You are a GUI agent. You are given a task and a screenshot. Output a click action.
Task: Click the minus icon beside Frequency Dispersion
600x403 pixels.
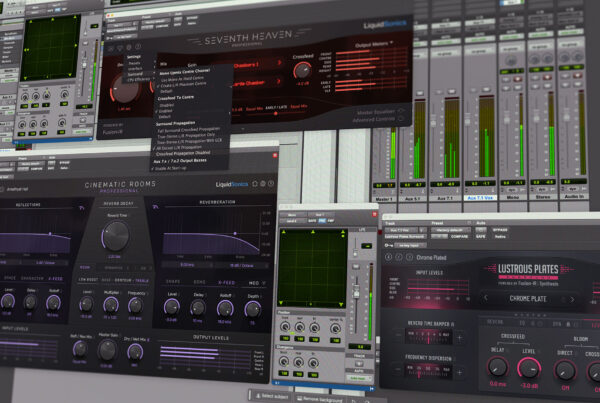(x=398, y=370)
